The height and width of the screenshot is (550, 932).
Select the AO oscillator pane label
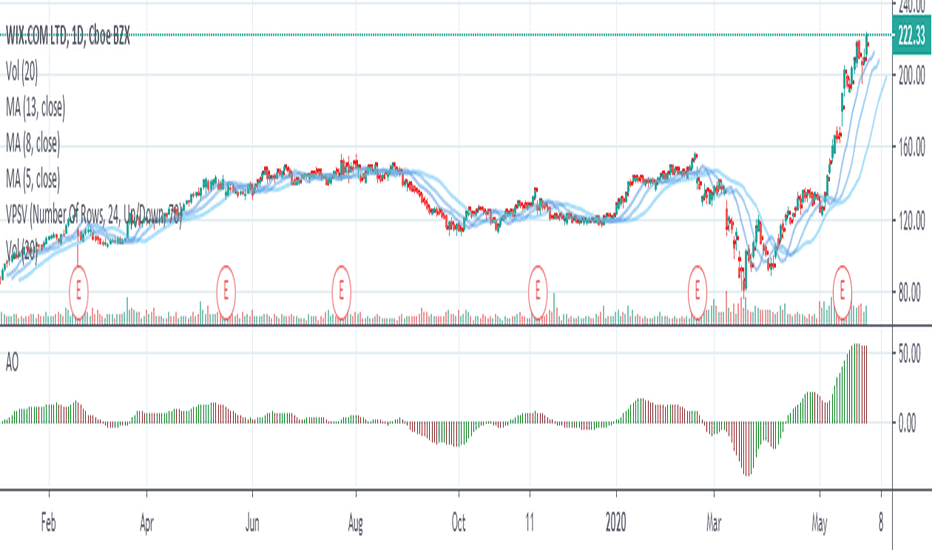12,362
